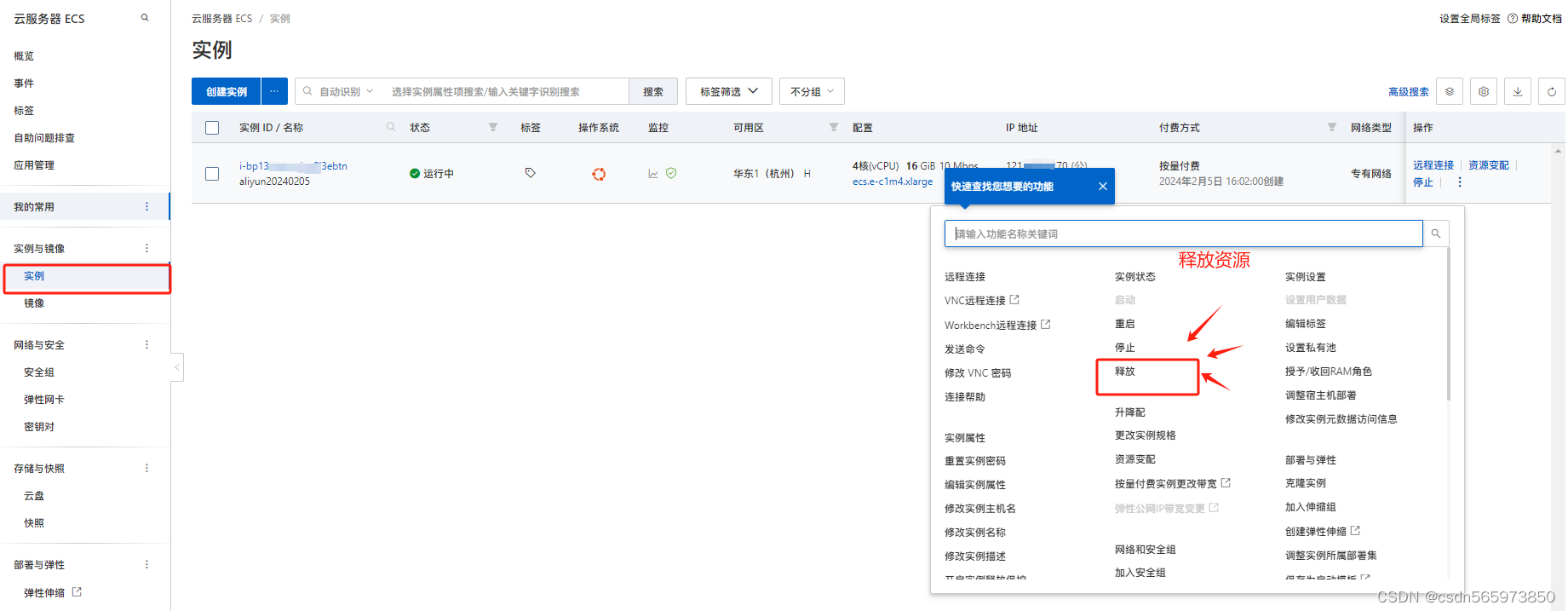
Task: Open the ecs.e-c1m4.xlarge spec link
Action: pos(893,182)
